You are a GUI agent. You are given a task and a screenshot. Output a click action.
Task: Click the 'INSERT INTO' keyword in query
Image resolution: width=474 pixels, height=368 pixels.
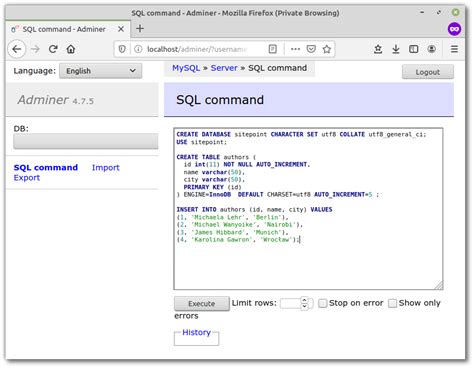point(196,210)
